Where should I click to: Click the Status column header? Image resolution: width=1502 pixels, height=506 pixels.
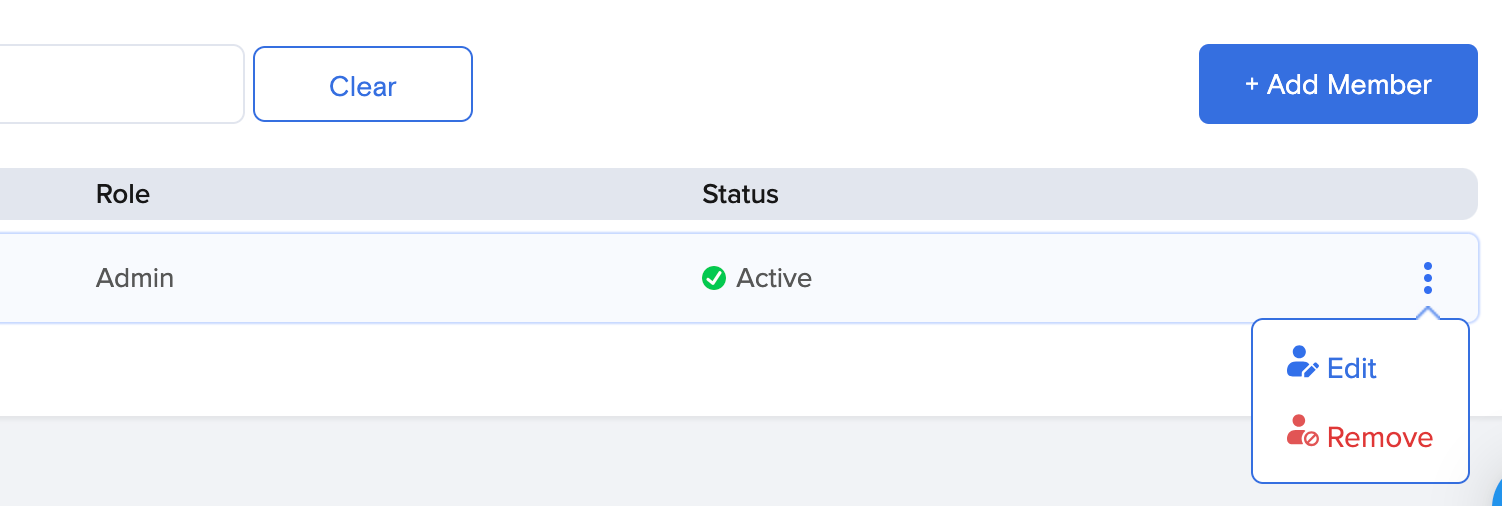tap(740, 194)
